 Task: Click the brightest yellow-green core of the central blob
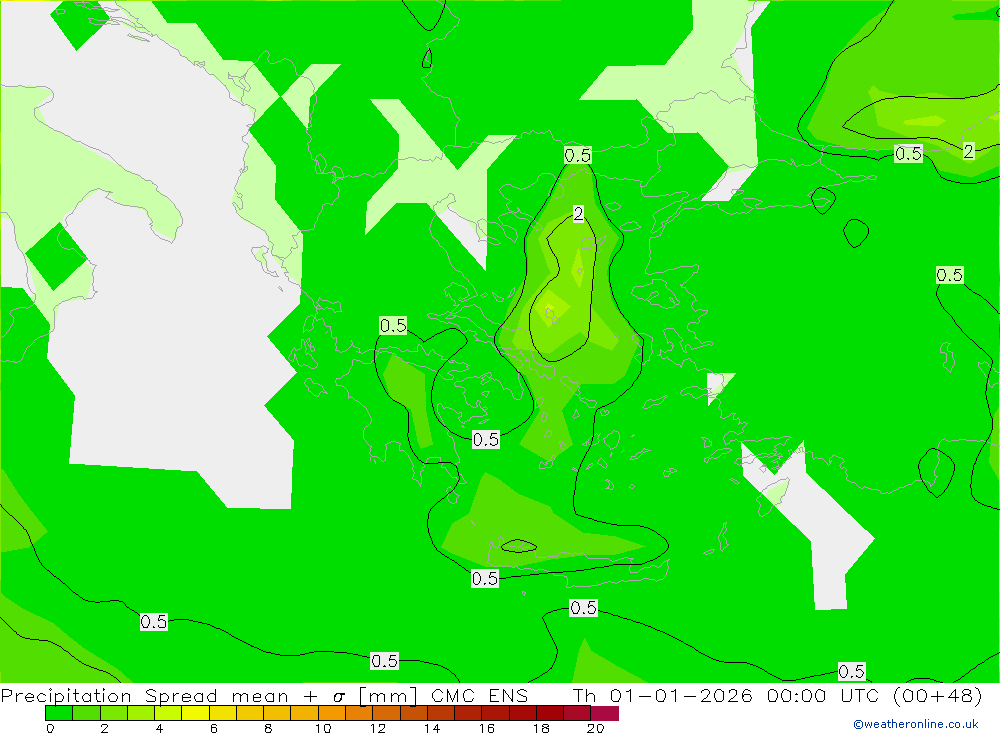tap(550, 309)
